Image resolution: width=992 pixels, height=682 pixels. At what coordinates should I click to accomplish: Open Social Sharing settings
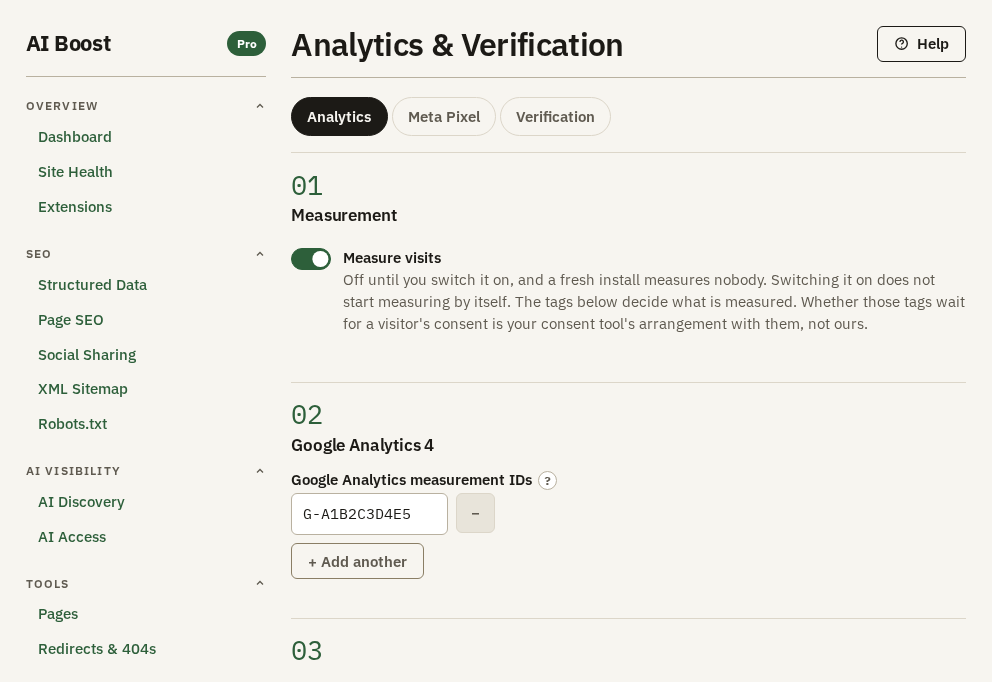[87, 355]
